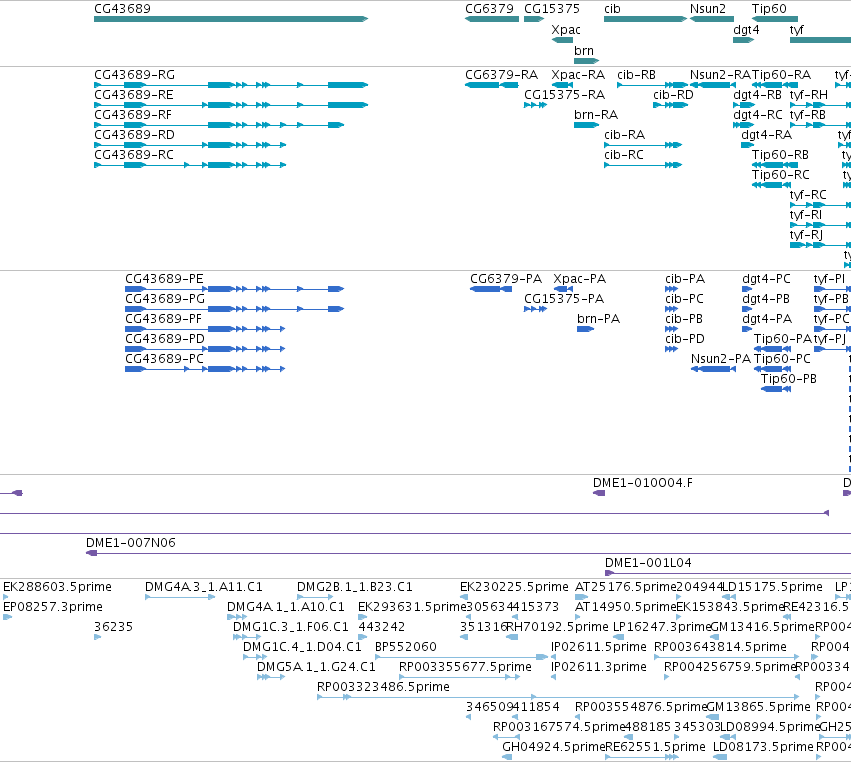This screenshot has width=851, height=762.
Task: Click the CG43689-PE protein label
Action: coord(164,279)
